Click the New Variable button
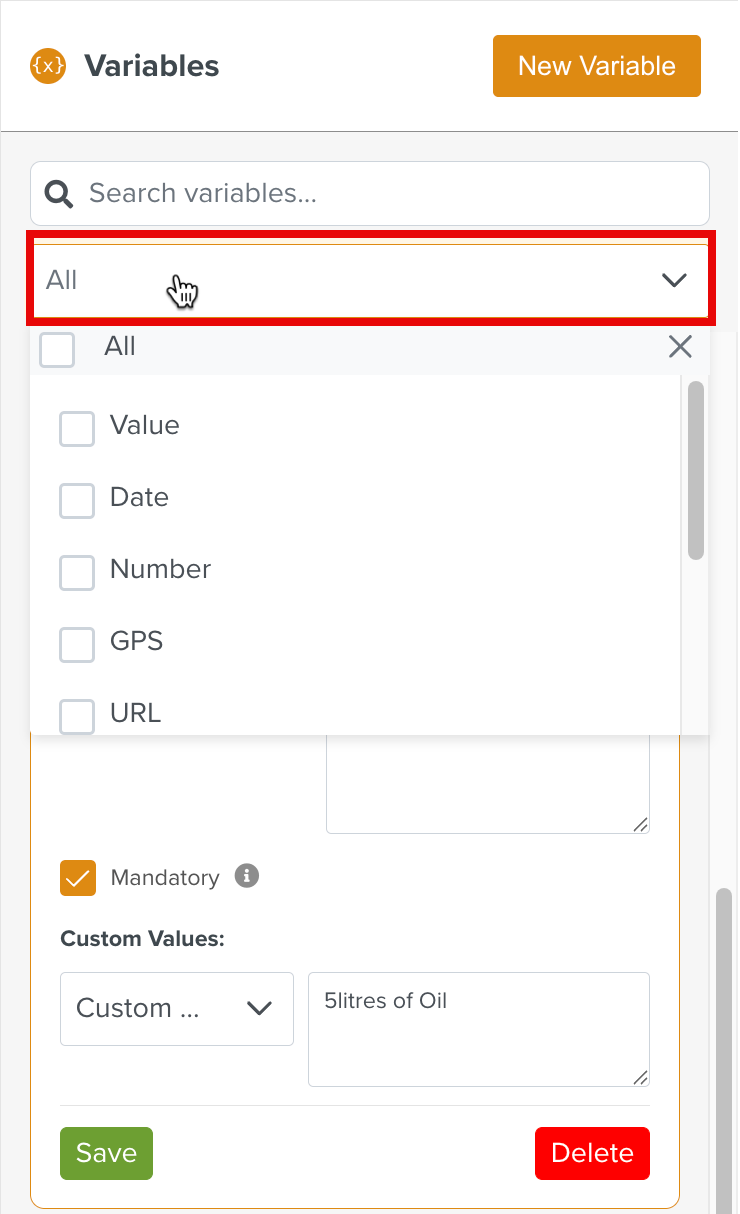The image size is (740, 1214). (596, 66)
